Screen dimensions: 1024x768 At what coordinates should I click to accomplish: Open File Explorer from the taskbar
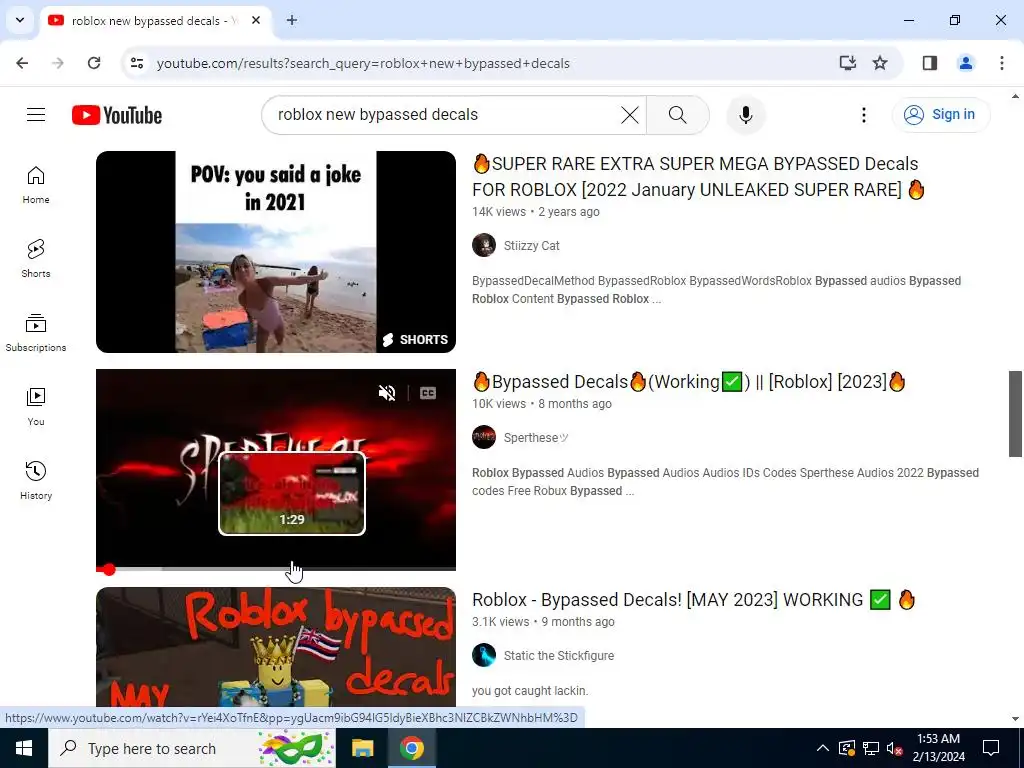coord(362,748)
